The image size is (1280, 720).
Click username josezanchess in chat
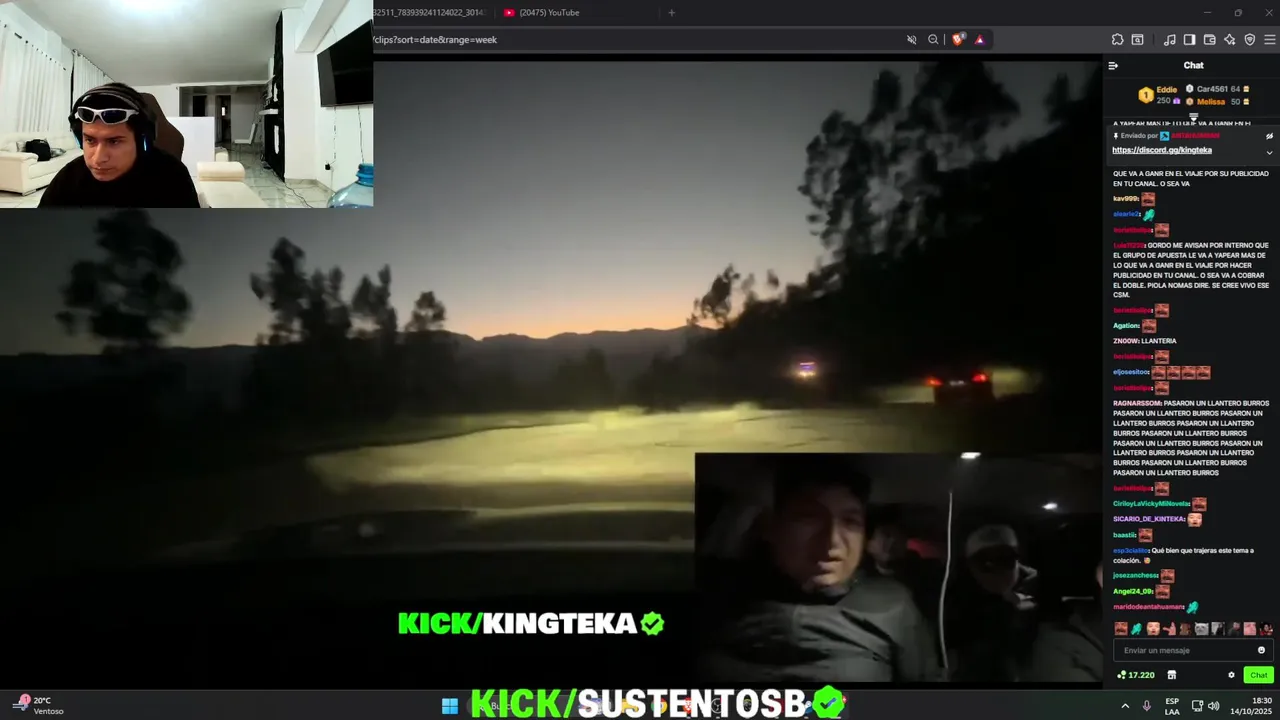point(1135,575)
